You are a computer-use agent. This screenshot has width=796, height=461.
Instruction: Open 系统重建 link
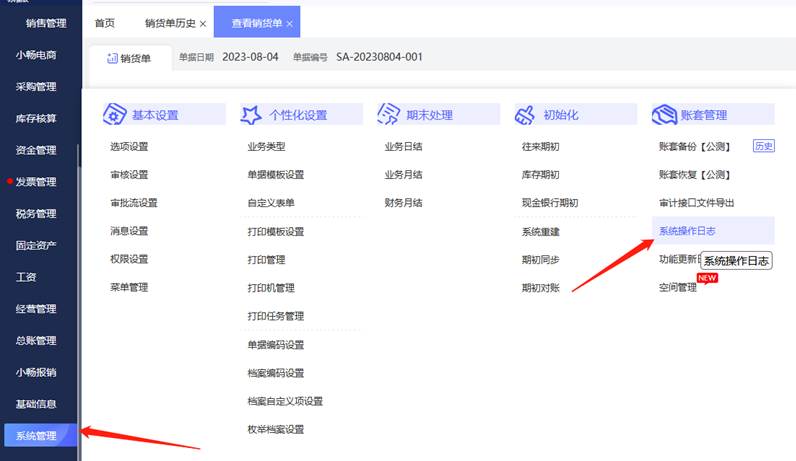[x=540, y=232]
